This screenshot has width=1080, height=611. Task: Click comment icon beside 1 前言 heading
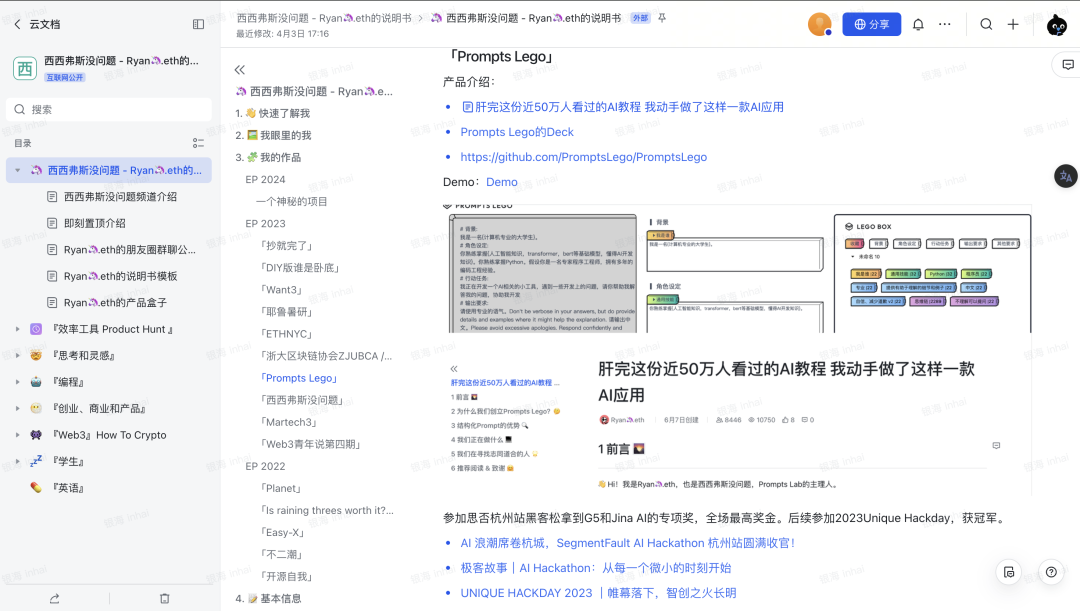pyautogui.click(x=996, y=446)
